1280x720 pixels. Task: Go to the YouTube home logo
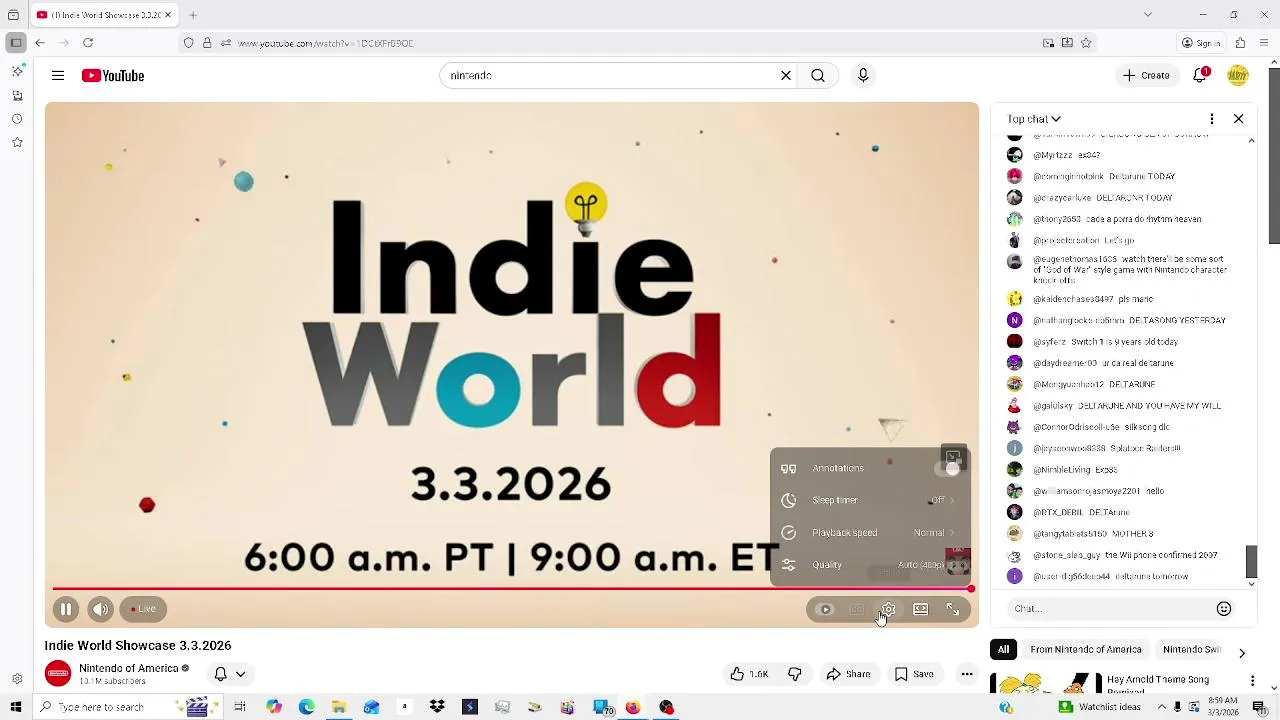tap(113, 76)
